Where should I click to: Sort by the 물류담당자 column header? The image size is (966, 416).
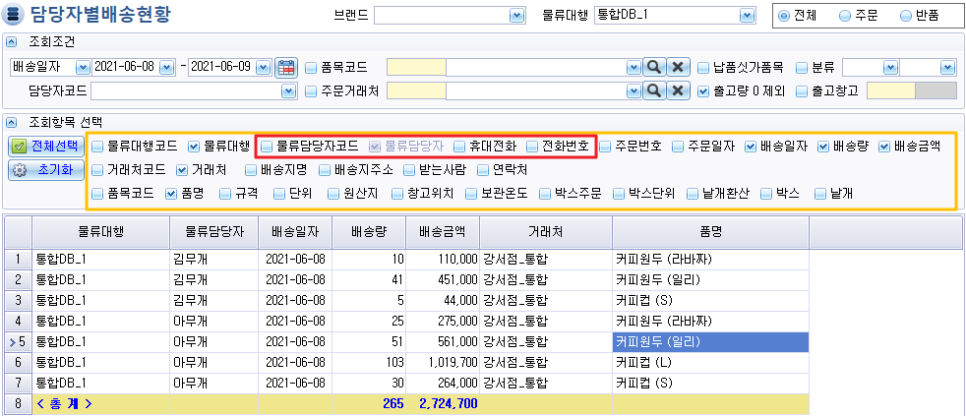tap(214, 232)
